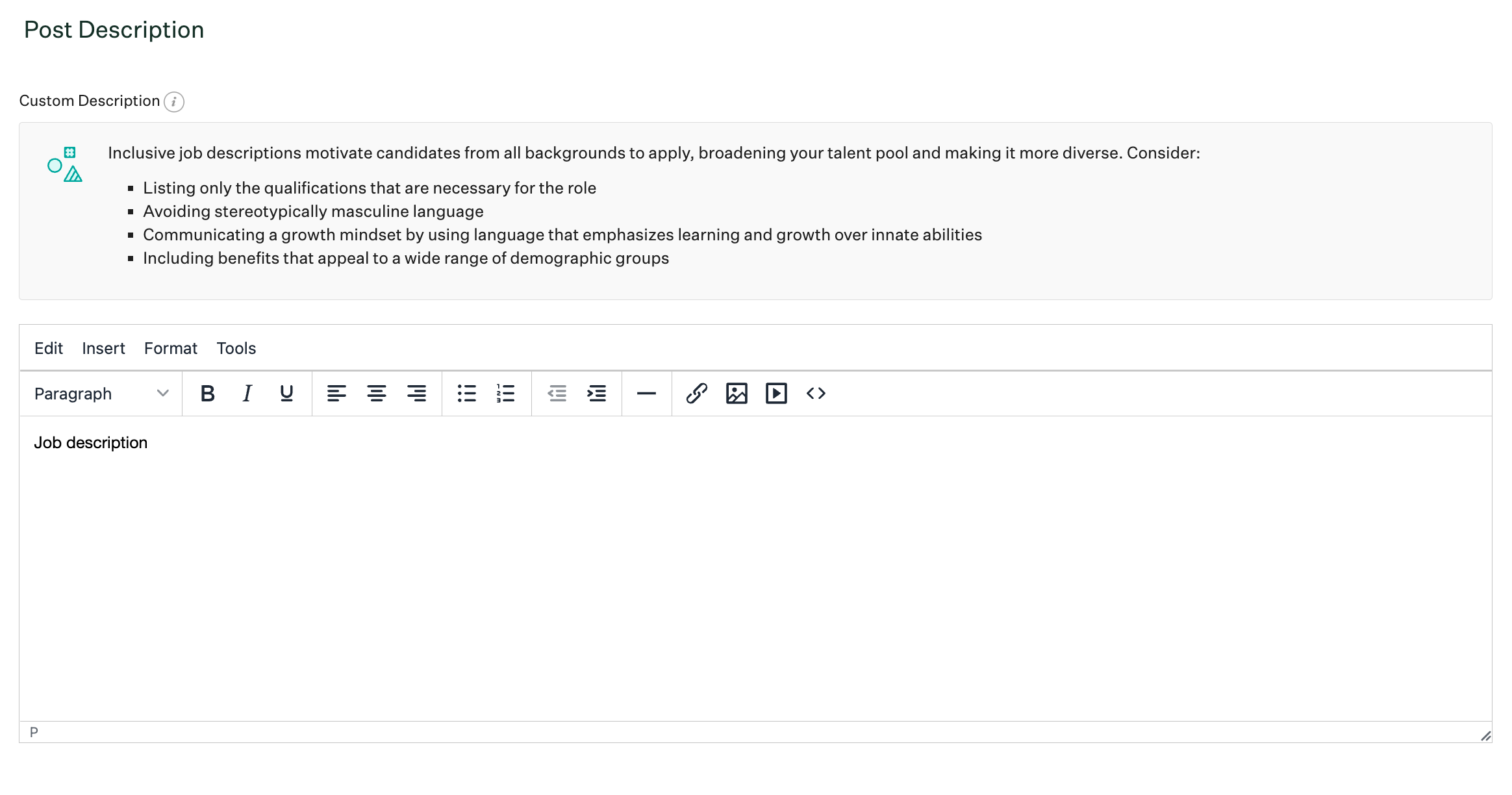
Task: Open the source code view
Action: tap(816, 393)
